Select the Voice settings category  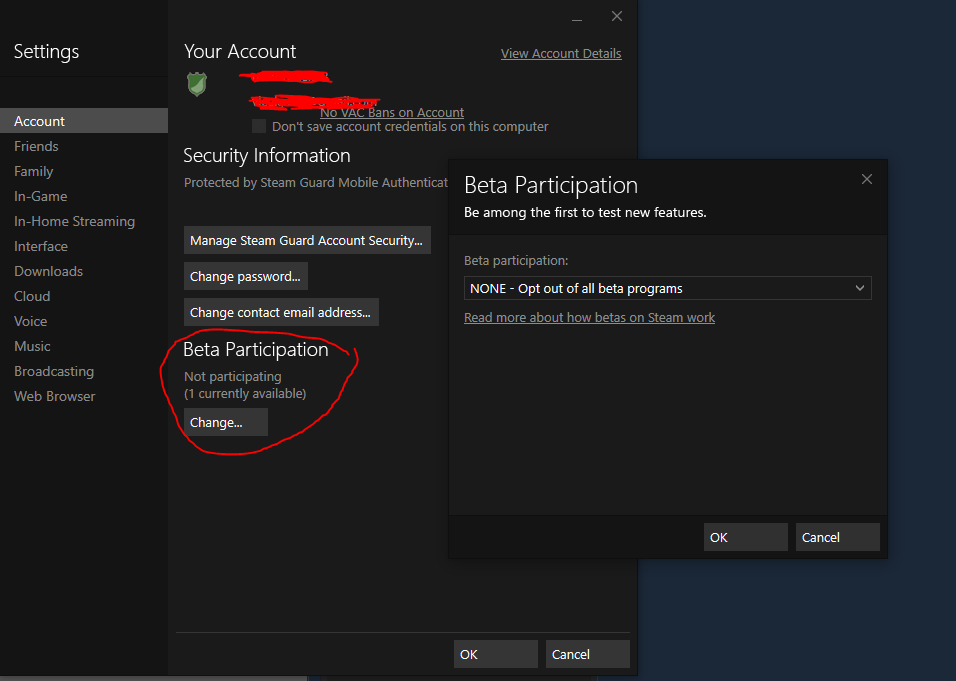(x=30, y=321)
